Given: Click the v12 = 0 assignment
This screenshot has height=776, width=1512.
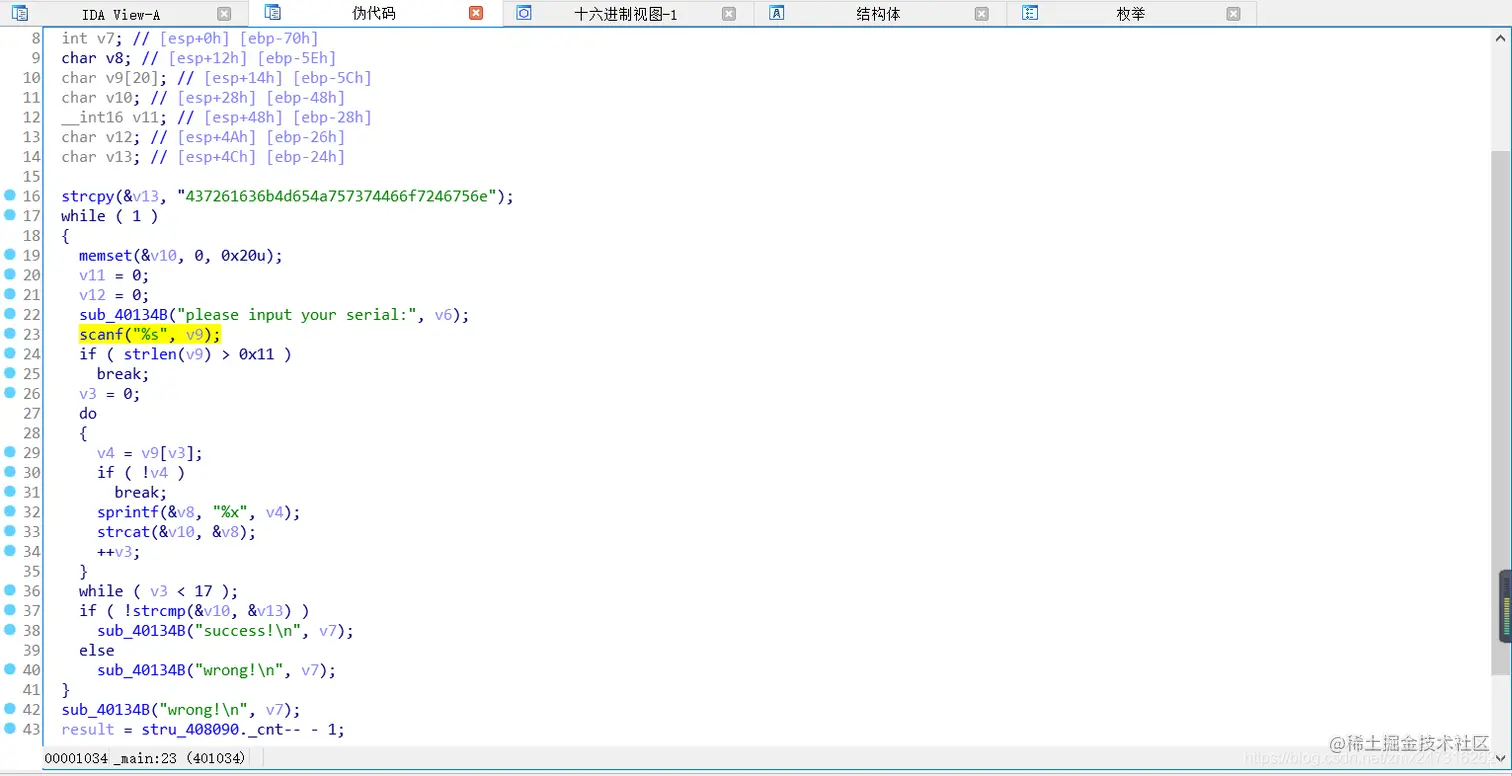Looking at the screenshot, I should [x=114, y=295].
